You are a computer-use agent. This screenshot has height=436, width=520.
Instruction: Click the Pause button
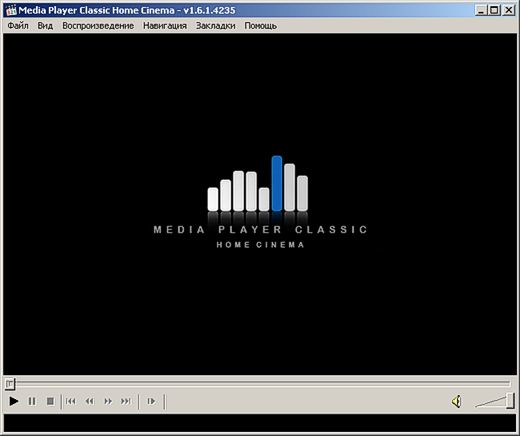tap(32, 401)
